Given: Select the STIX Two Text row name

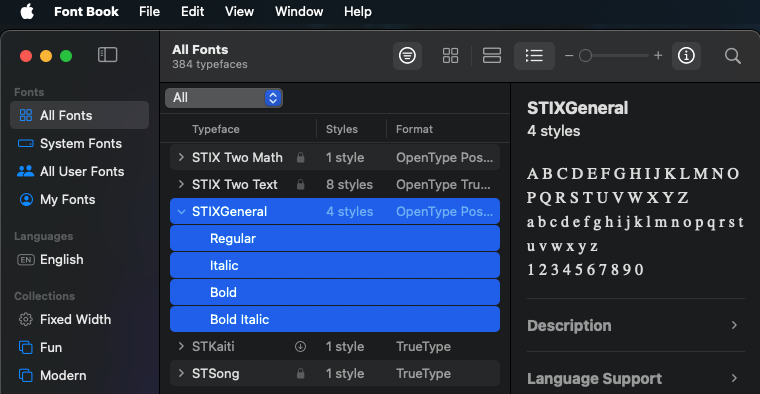Looking at the screenshot, I should (235, 185).
